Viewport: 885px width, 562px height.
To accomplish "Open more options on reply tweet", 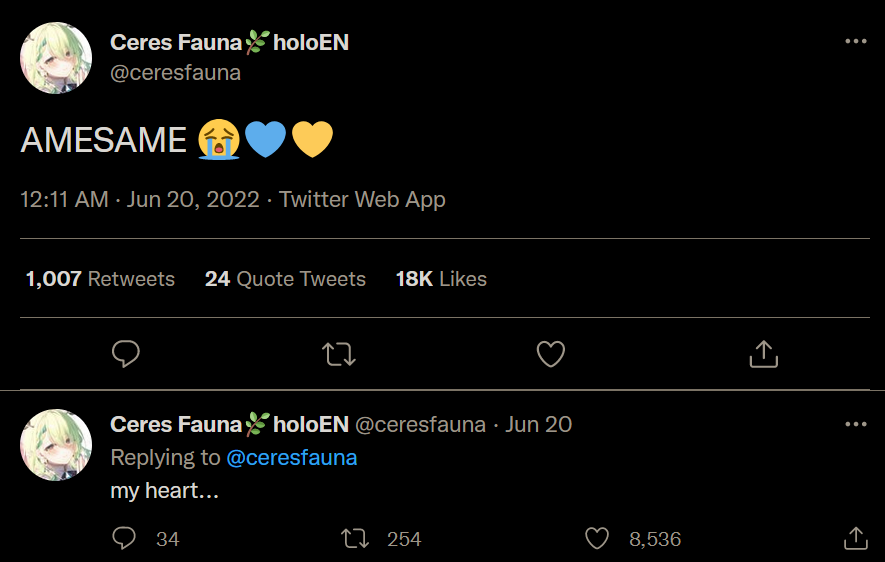I will [x=856, y=424].
